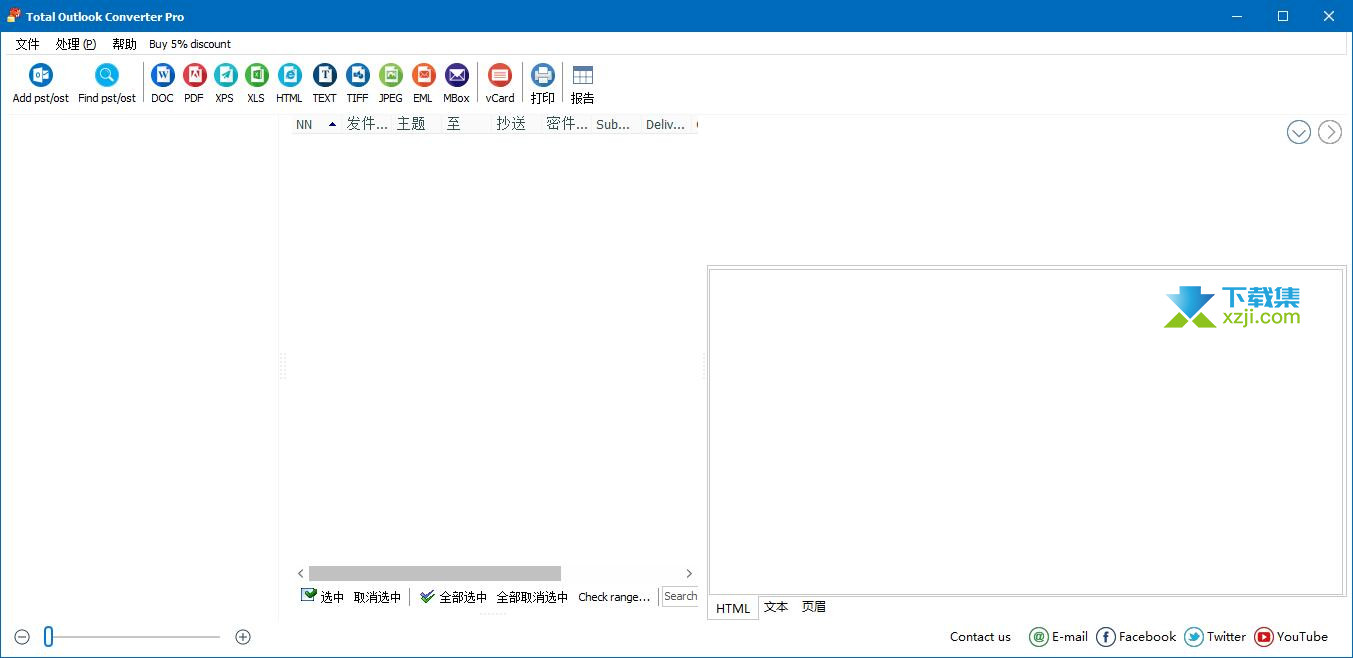The width and height of the screenshot is (1353, 658).
Task: Sort by the 密件... column header
Action: tap(567, 124)
